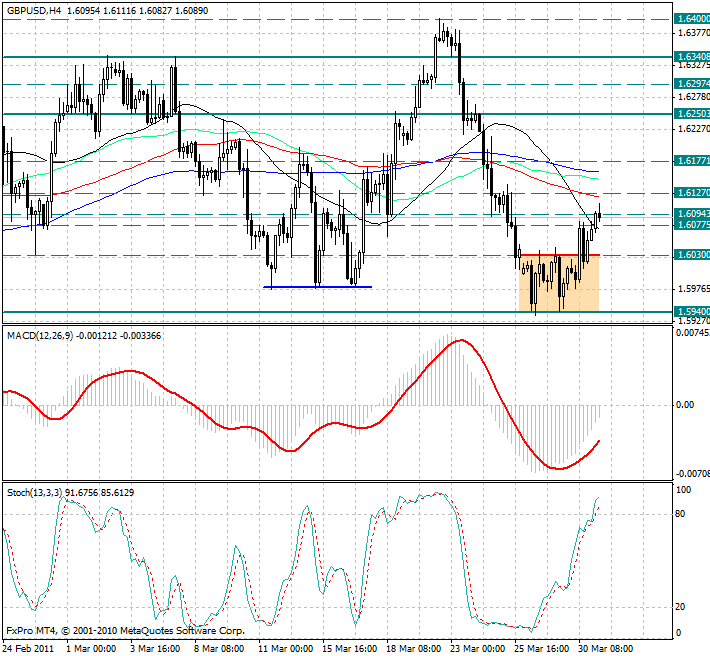This screenshot has height=656, width=710.
Task: Select the blue horizontal support line
Action: coord(317,287)
